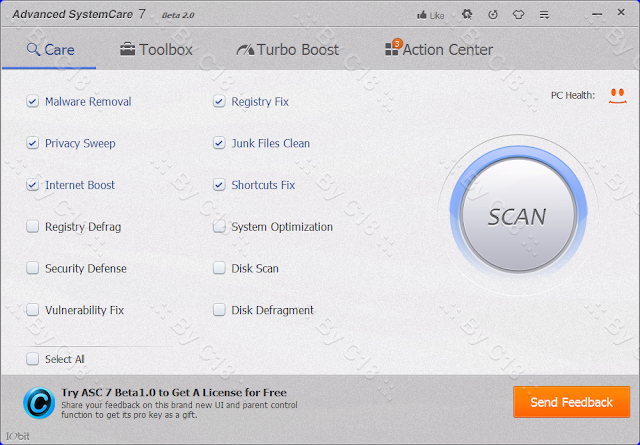Enable Vulnerability Fix
The height and width of the screenshot is (445, 640).
(33, 309)
